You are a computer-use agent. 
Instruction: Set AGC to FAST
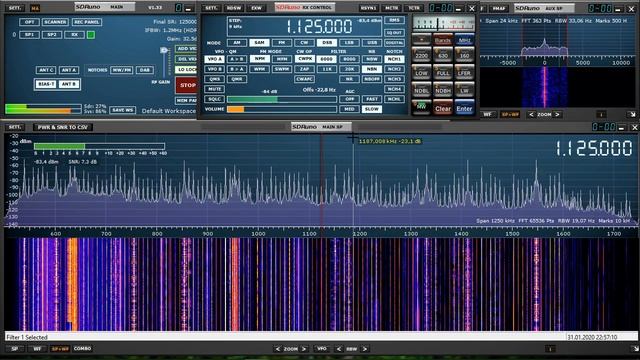(371, 99)
